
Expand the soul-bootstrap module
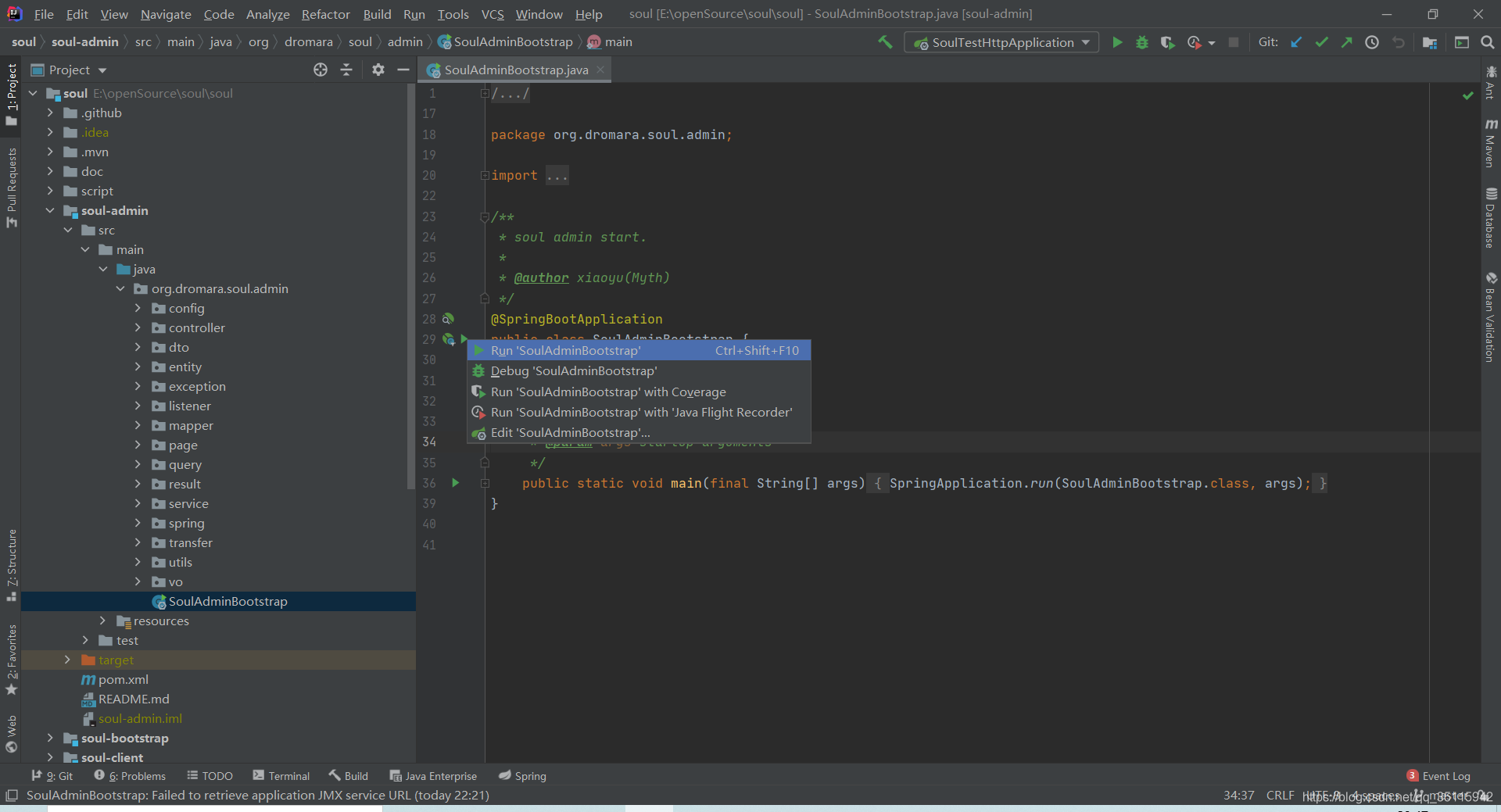pyautogui.click(x=50, y=738)
